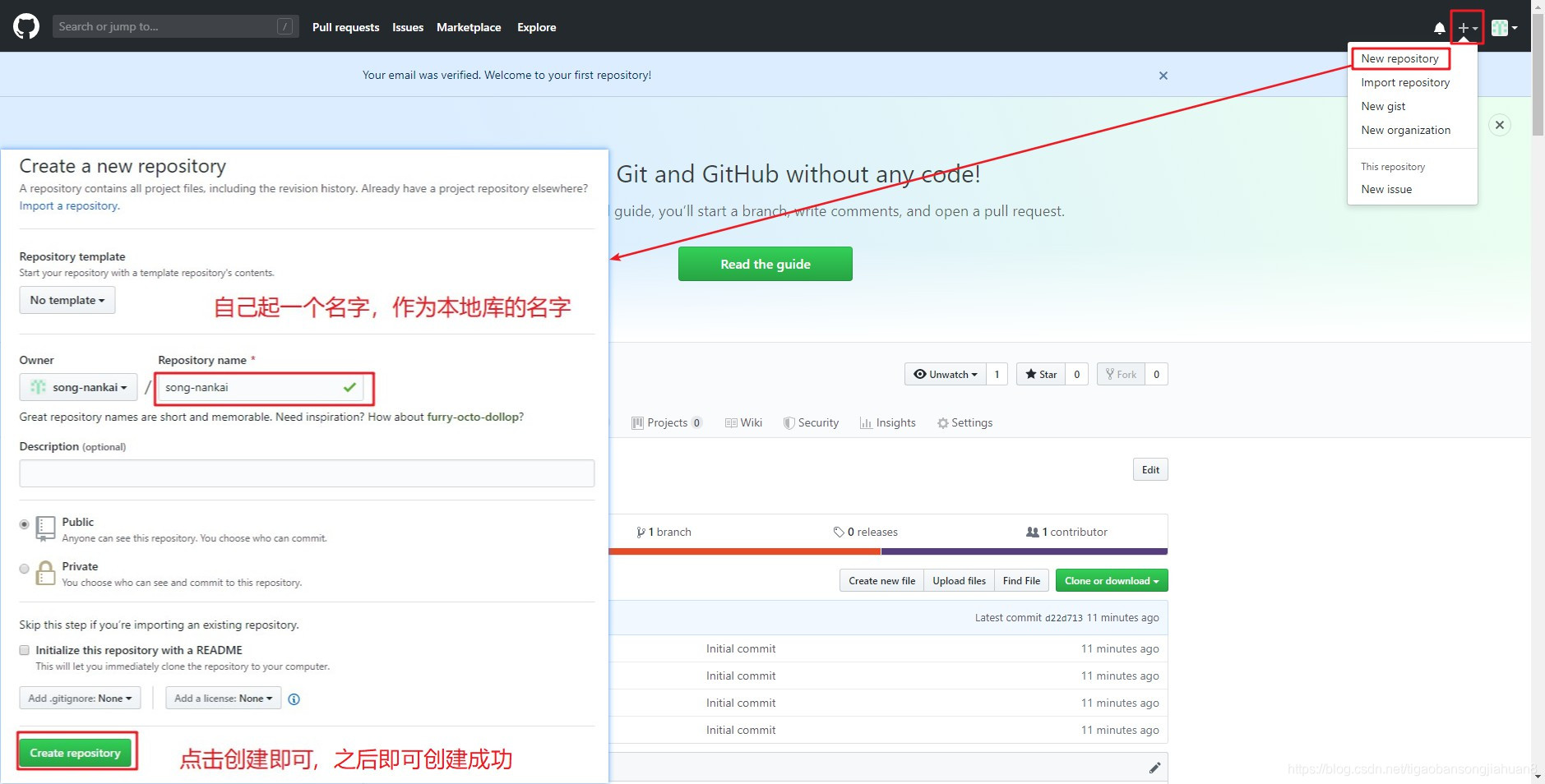1545x784 pixels.
Task: Open Pull requests in top navigation
Action: coord(345,27)
